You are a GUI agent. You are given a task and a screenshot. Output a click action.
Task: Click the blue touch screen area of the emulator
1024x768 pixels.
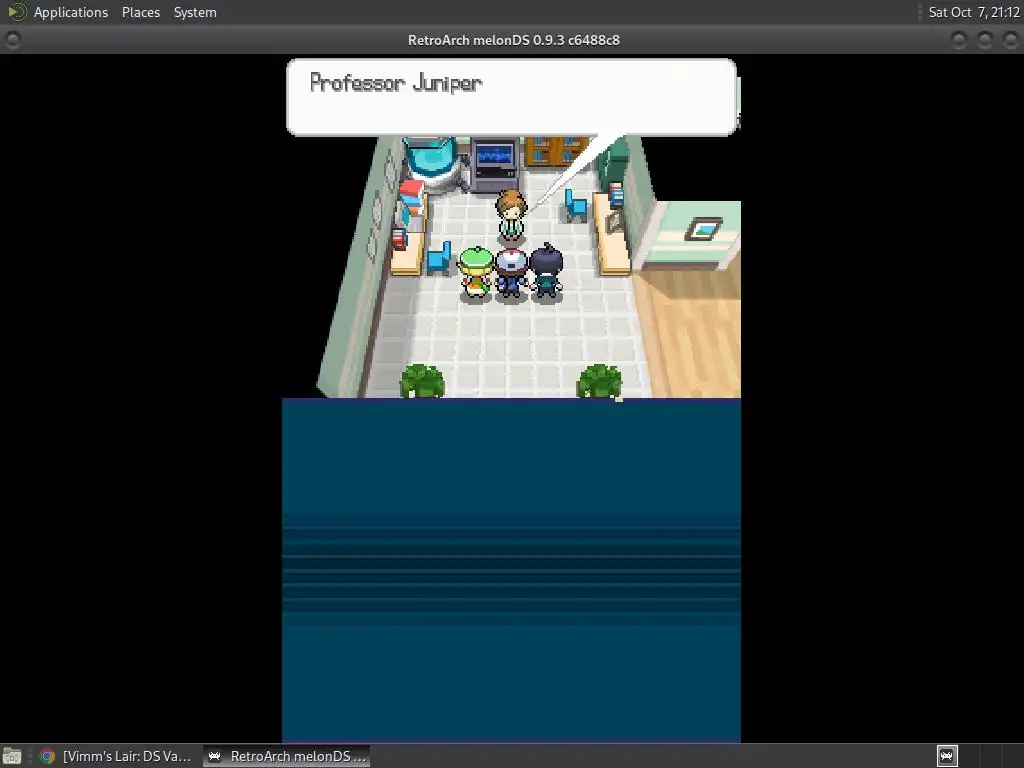[511, 570]
